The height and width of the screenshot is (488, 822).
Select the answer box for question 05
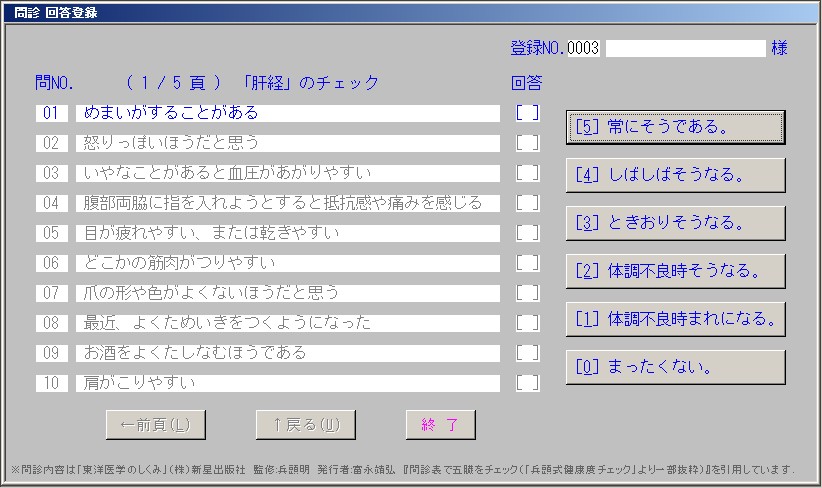pos(527,233)
